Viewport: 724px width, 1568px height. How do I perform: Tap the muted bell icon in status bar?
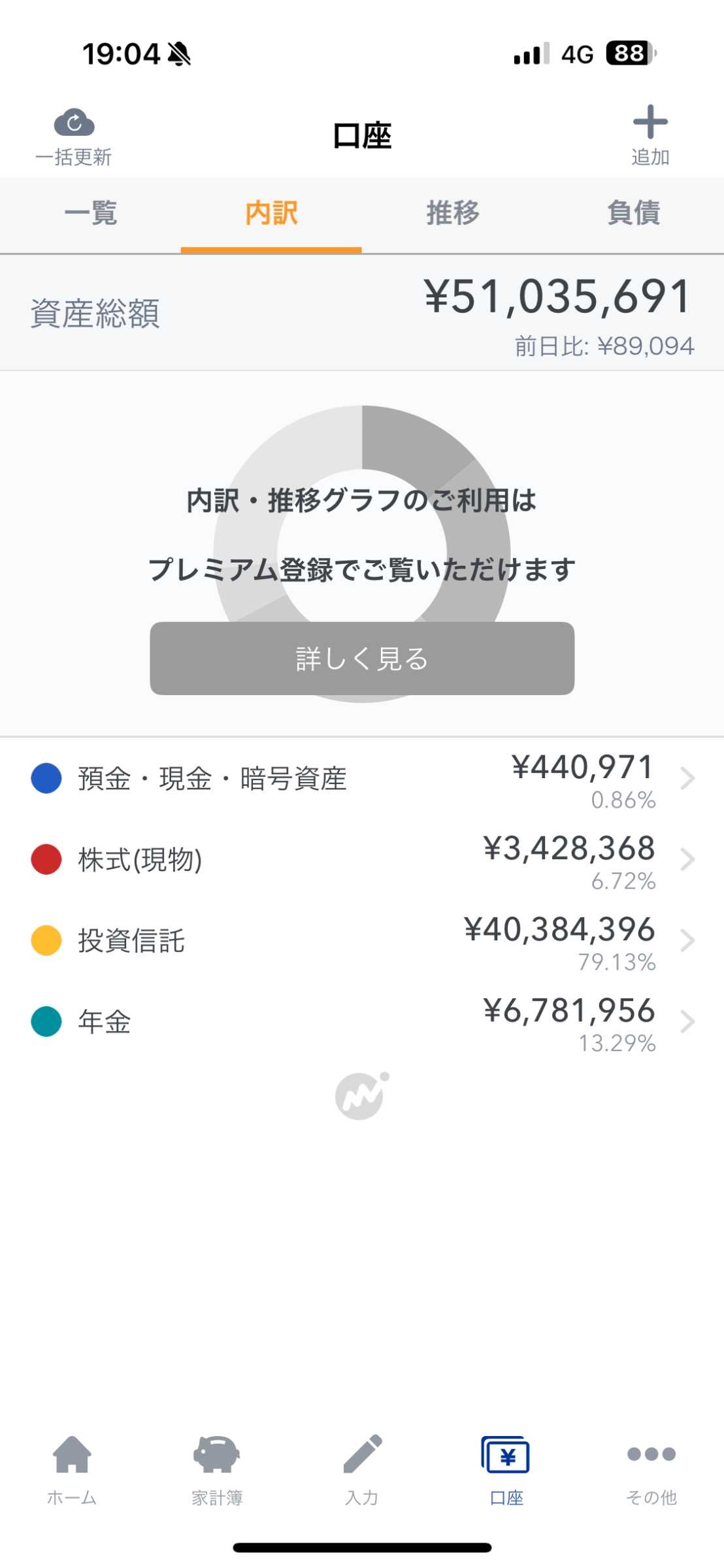[179, 54]
